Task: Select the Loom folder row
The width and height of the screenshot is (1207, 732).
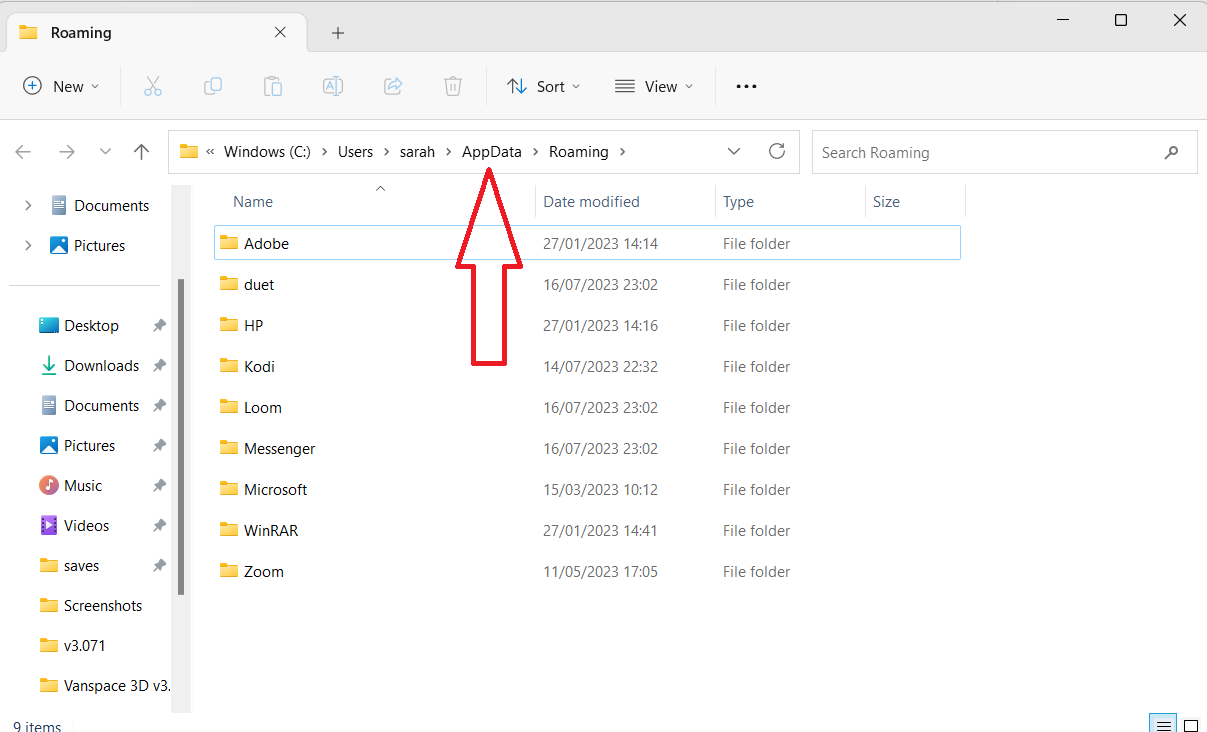Action: pyautogui.click(x=588, y=407)
